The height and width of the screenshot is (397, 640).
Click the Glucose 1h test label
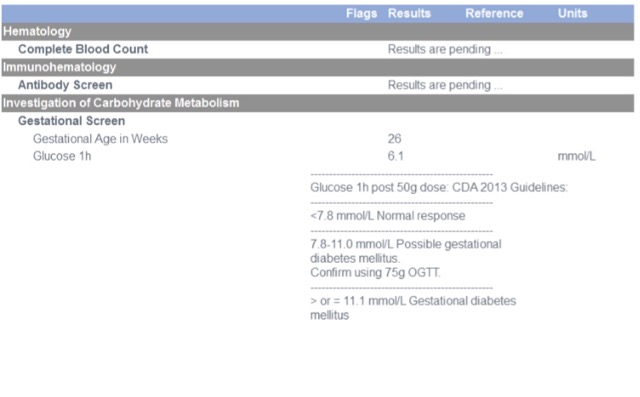click(62, 156)
